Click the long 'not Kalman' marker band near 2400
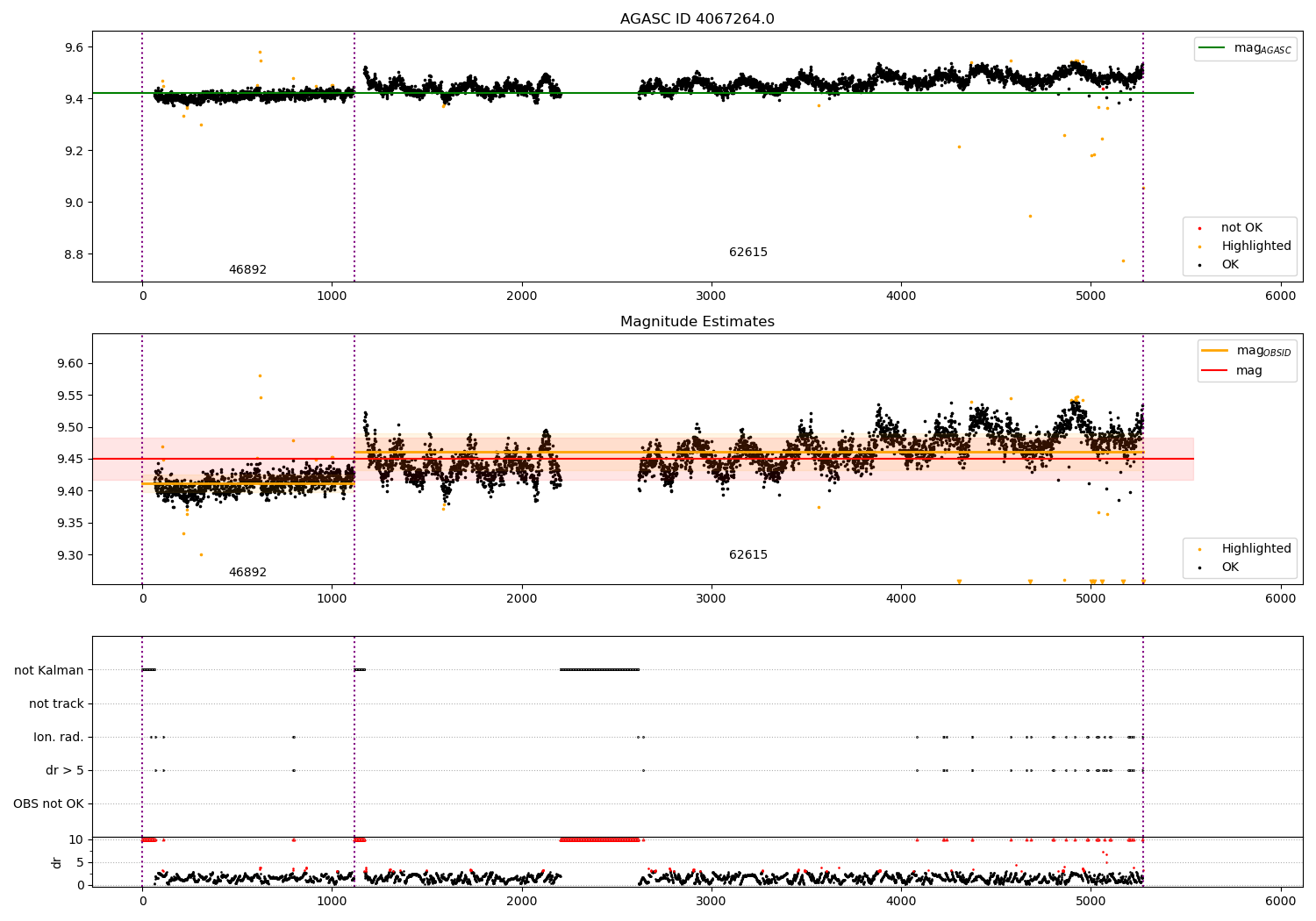Image resolution: width=1316 pixels, height=921 pixels. [599, 670]
